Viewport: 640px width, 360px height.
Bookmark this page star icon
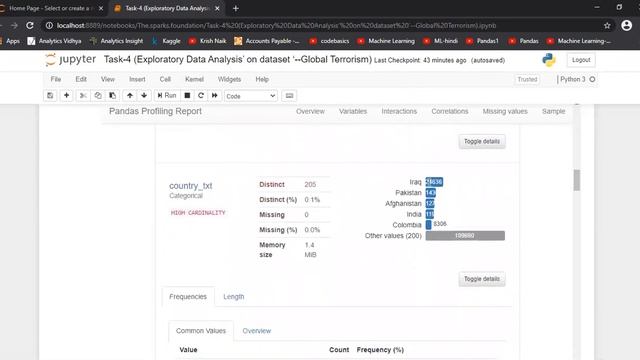click(607, 25)
